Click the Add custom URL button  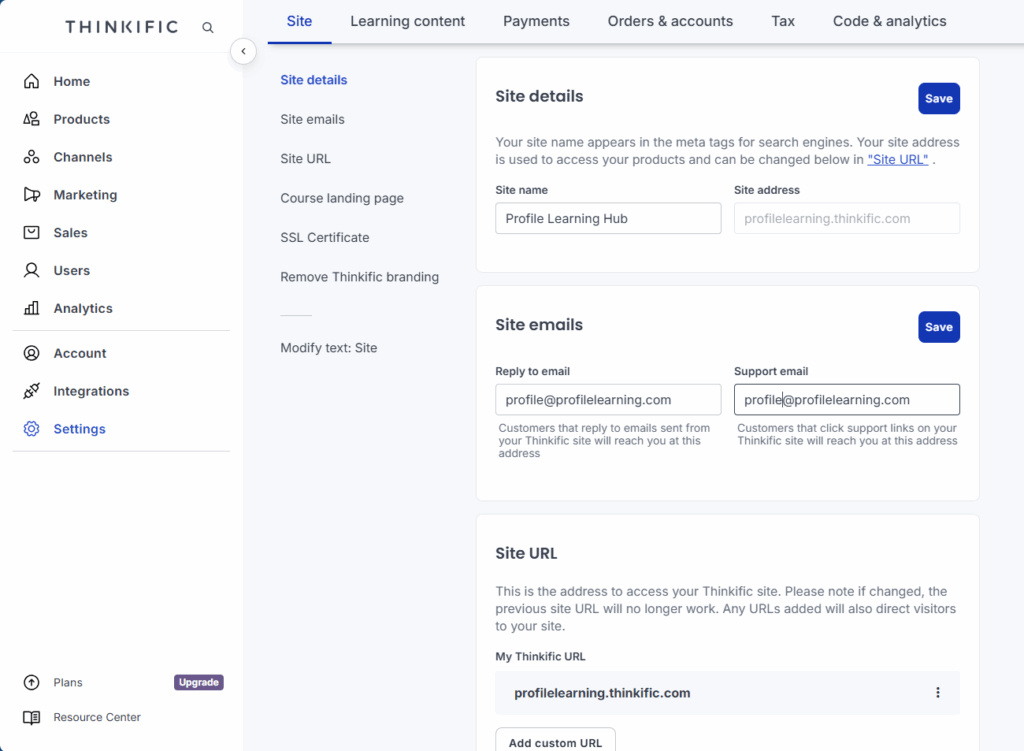(555, 742)
